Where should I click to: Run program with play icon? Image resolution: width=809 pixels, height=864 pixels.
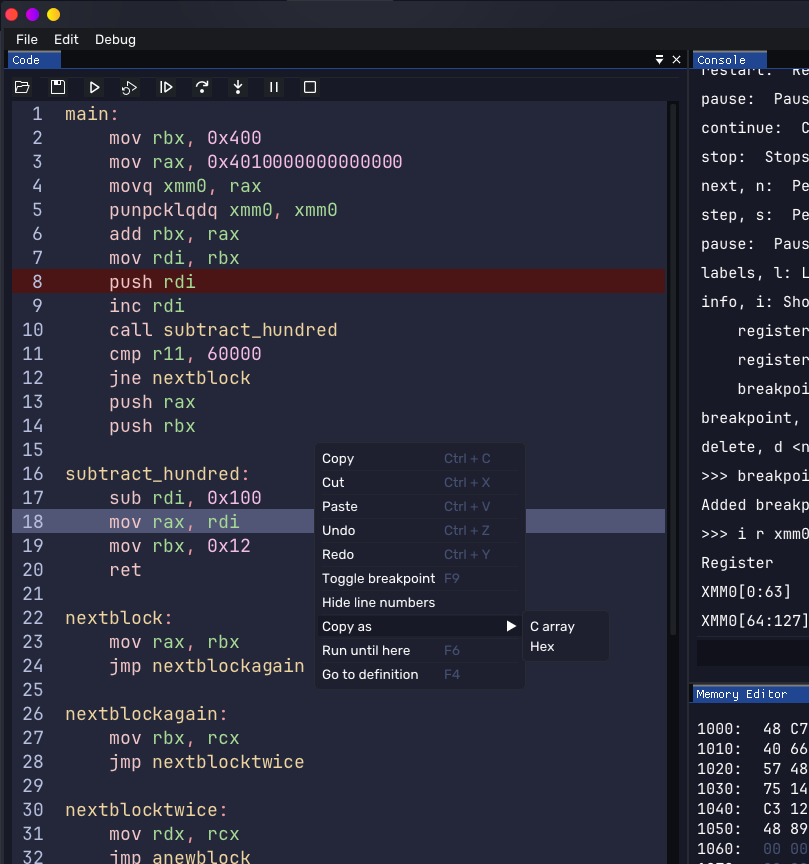[x=94, y=87]
